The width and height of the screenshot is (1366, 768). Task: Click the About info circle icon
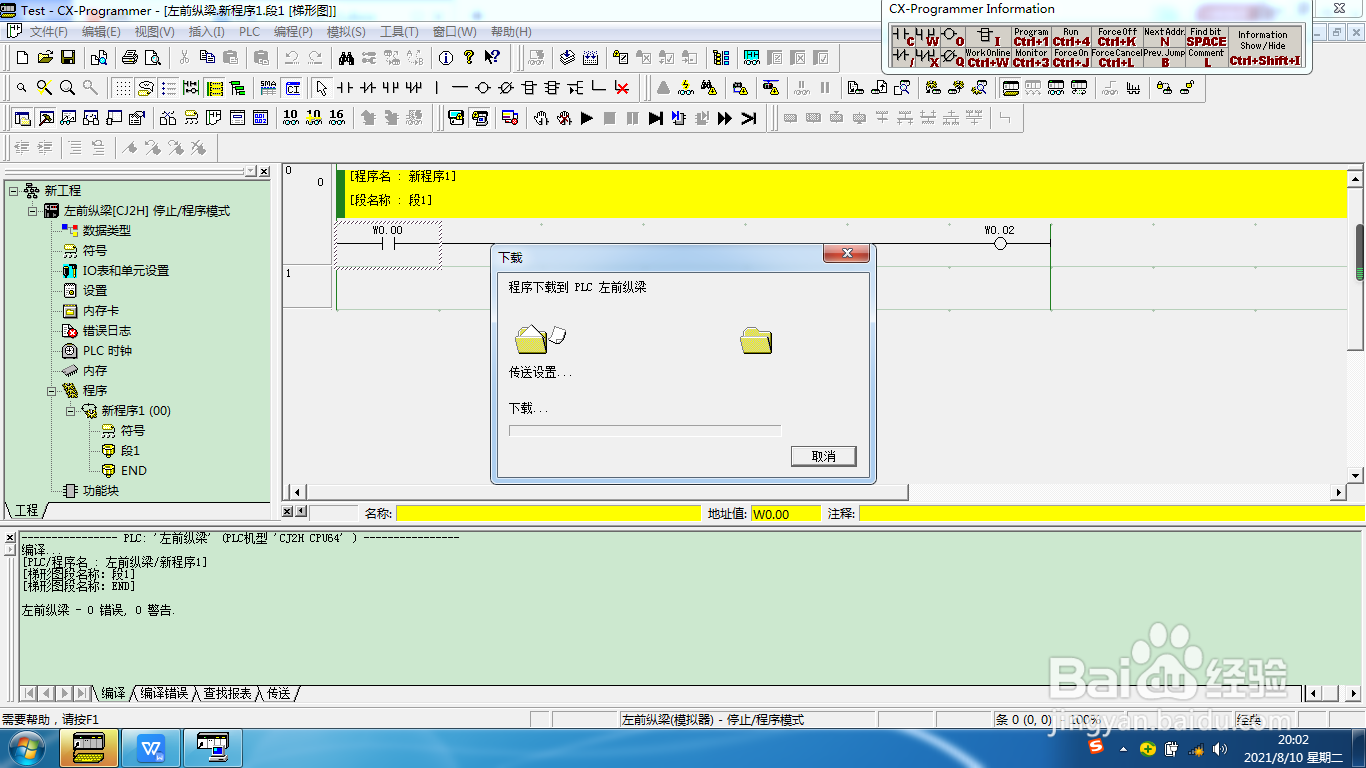[446, 57]
